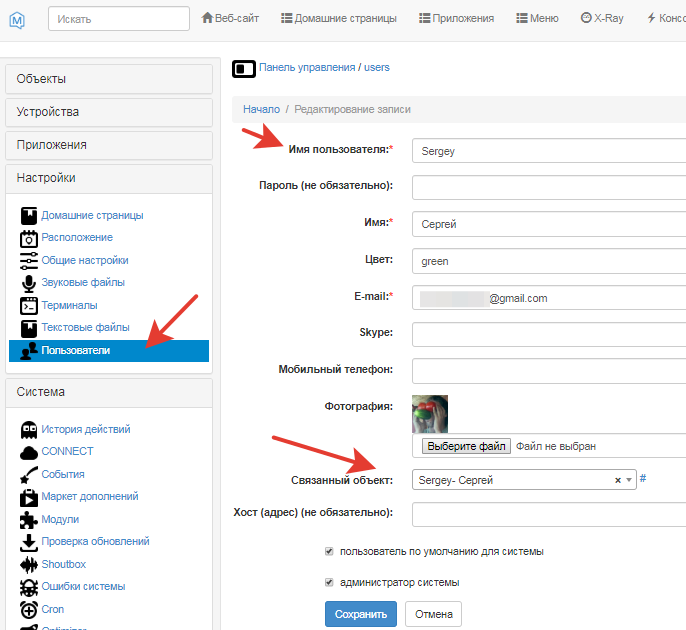Clear the Связанный объект selection
Screen dimensions: 686x630
pyautogui.click(x=618, y=480)
